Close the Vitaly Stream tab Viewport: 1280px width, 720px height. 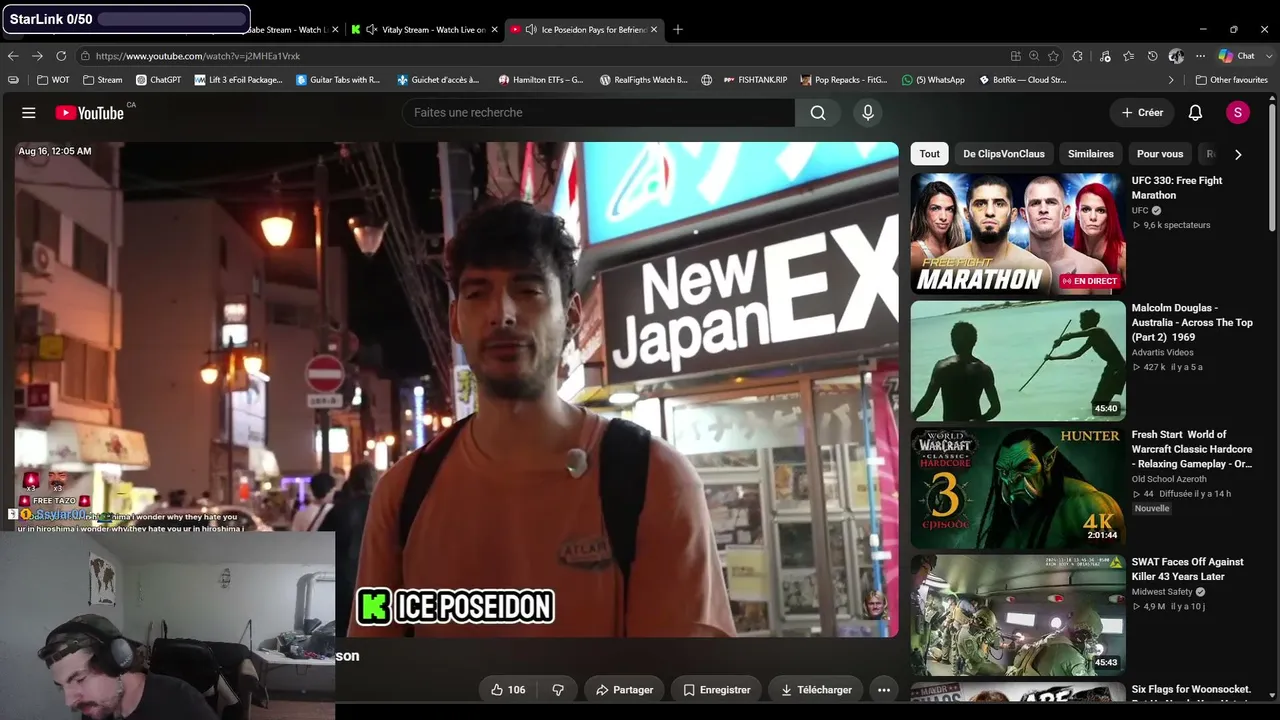495,29
